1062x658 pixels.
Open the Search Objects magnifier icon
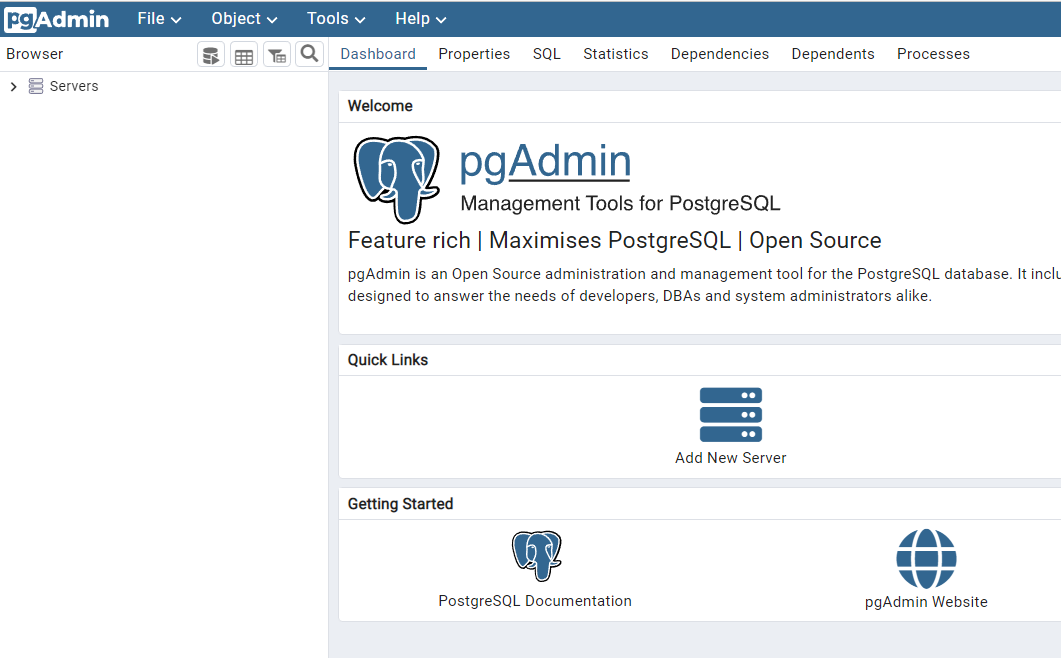tap(310, 54)
